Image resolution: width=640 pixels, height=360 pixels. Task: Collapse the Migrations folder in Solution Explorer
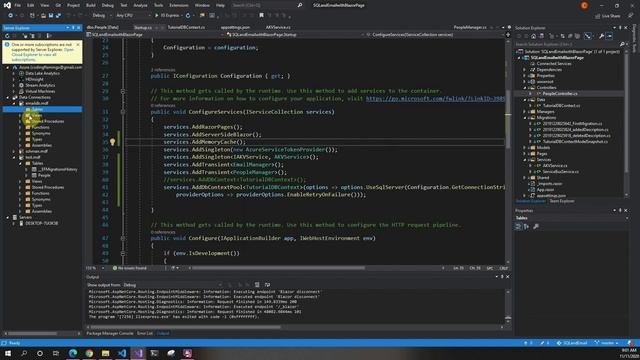click(525, 118)
